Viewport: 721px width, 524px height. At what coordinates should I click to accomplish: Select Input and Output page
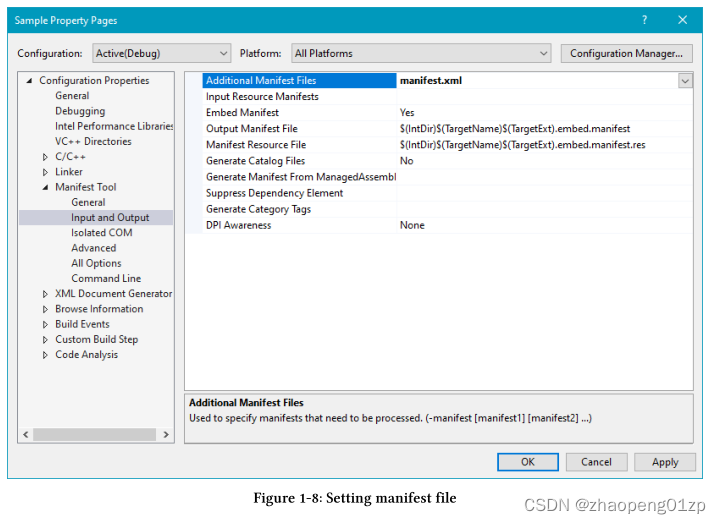pyautogui.click(x=110, y=217)
